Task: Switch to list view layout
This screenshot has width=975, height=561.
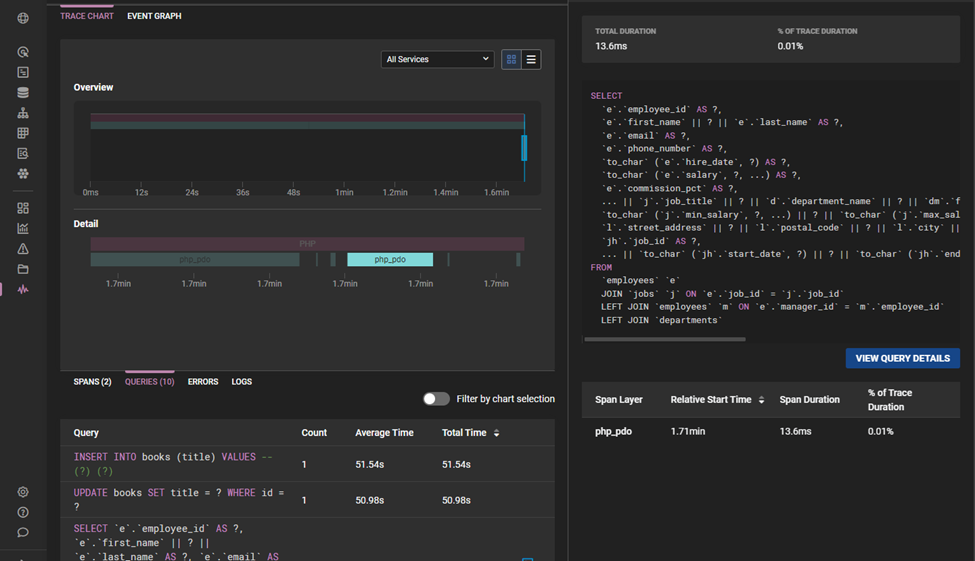Action: [x=531, y=60]
